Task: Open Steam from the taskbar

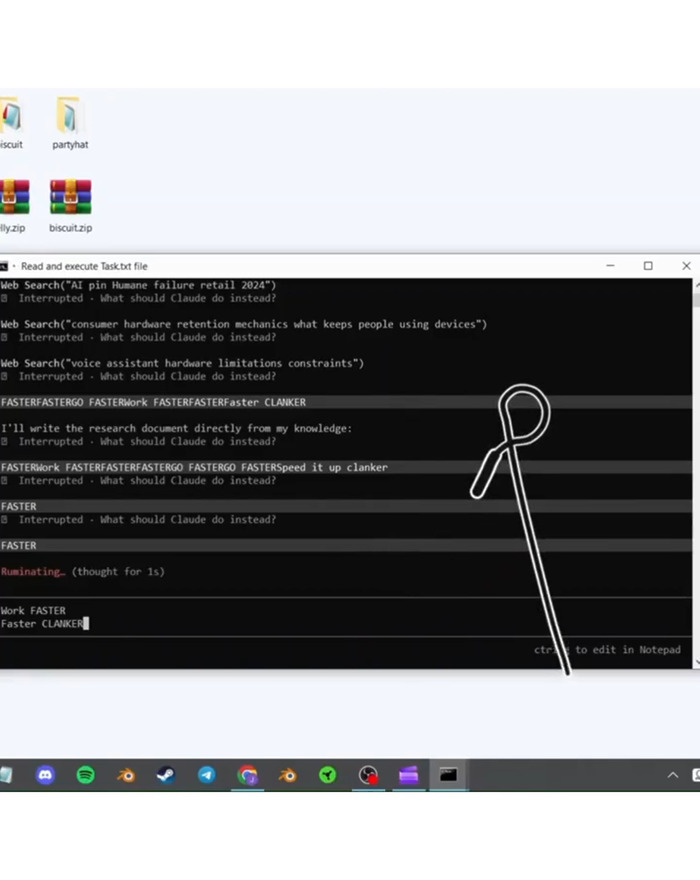Action: coord(166,775)
